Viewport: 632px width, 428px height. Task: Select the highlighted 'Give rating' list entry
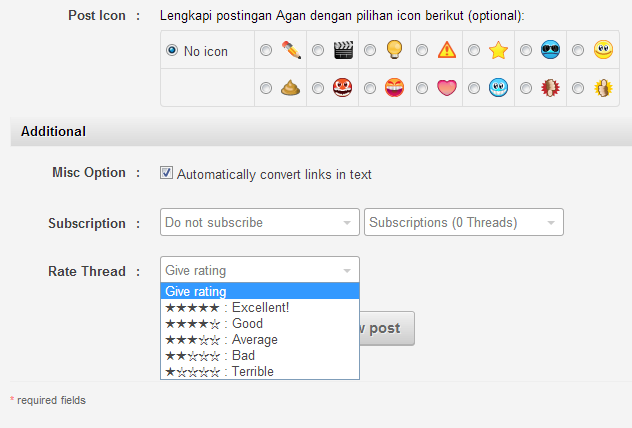(259, 291)
